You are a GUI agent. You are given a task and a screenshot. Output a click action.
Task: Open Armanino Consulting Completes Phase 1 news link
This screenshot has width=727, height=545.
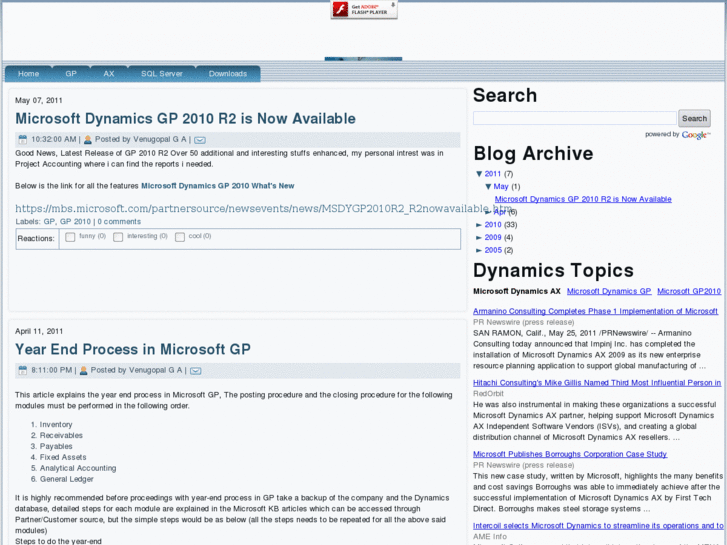point(595,311)
